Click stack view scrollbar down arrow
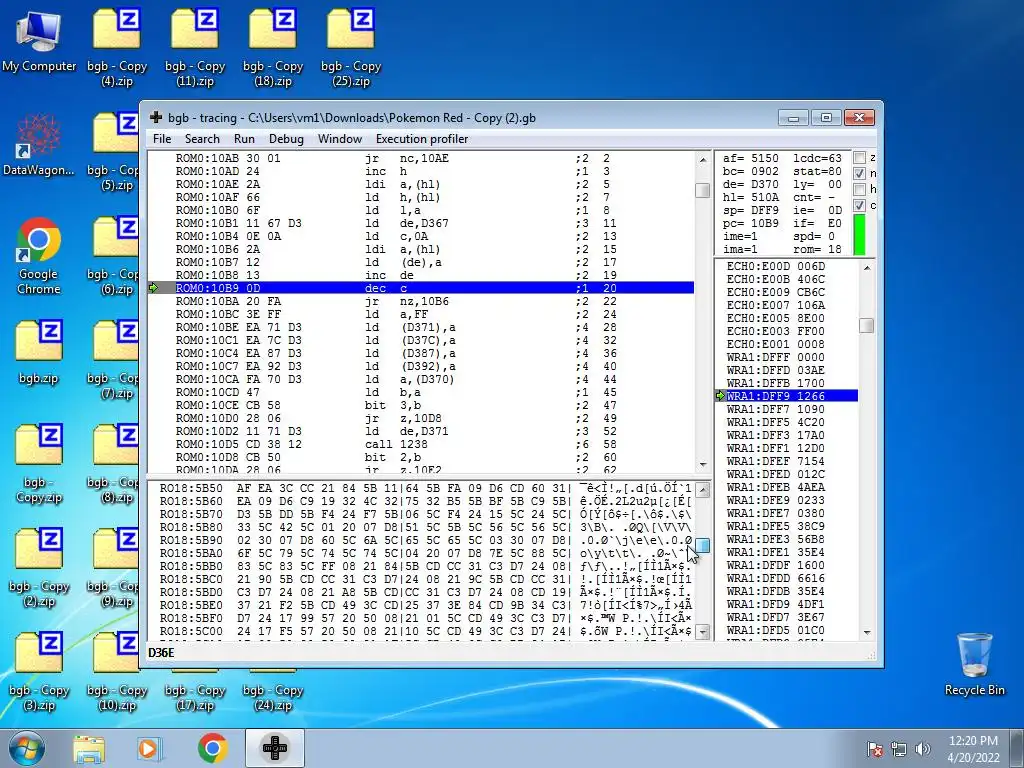1024x768 pixels. coord(867,632)
